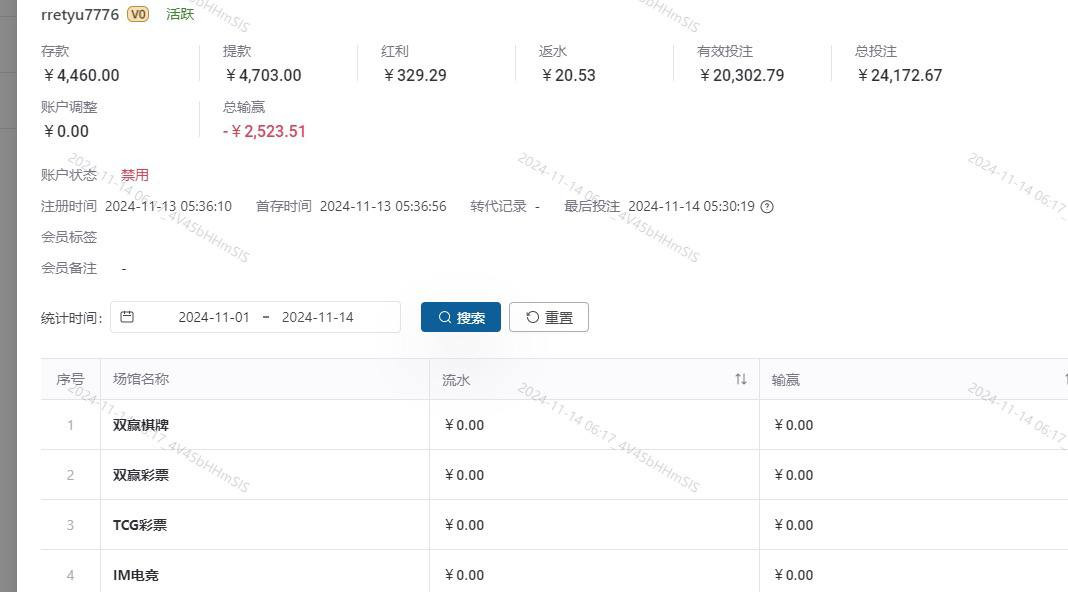Click the username rretyu7776

pyautogui.click(x=80, y=14)
